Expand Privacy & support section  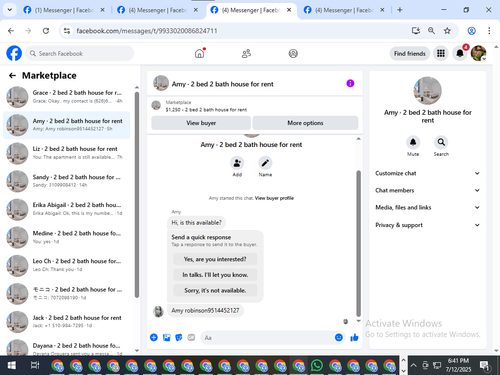pos(427,225)
